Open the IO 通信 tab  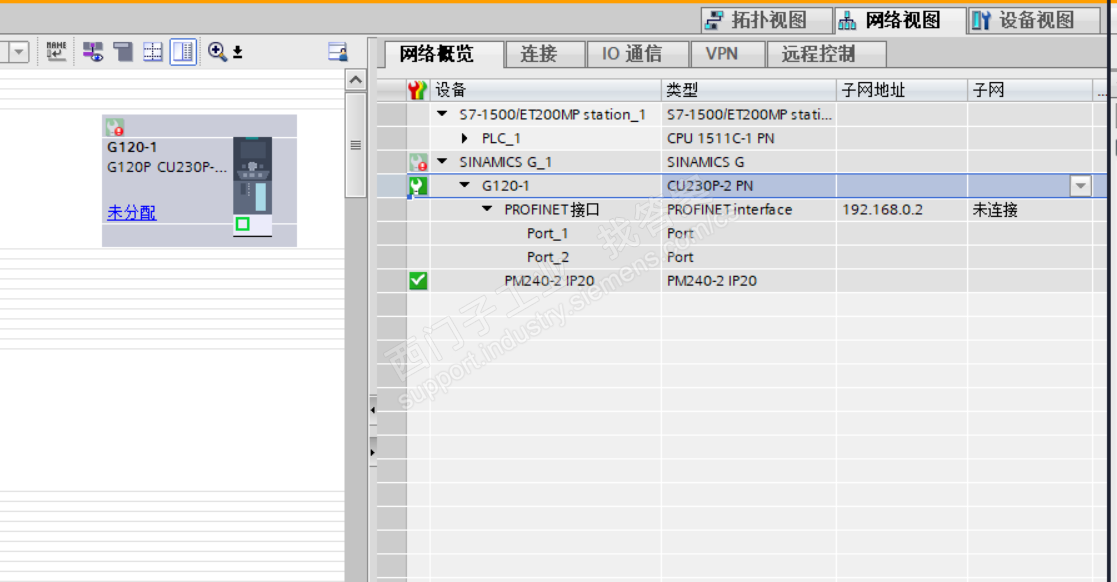click(x=638, y=54)
